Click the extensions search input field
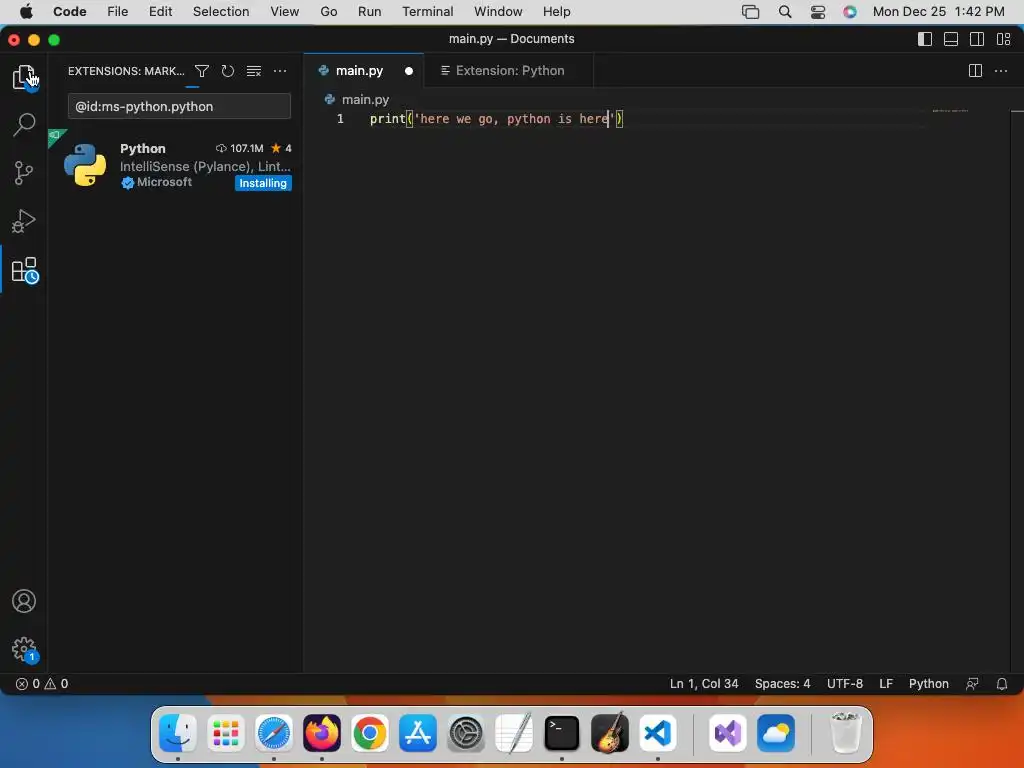This screenshot has width=1024, height=768. tap(179, 106)
